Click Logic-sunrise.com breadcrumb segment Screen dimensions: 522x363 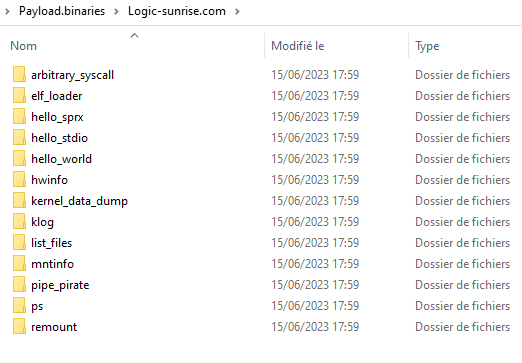[x=177, y=11]
